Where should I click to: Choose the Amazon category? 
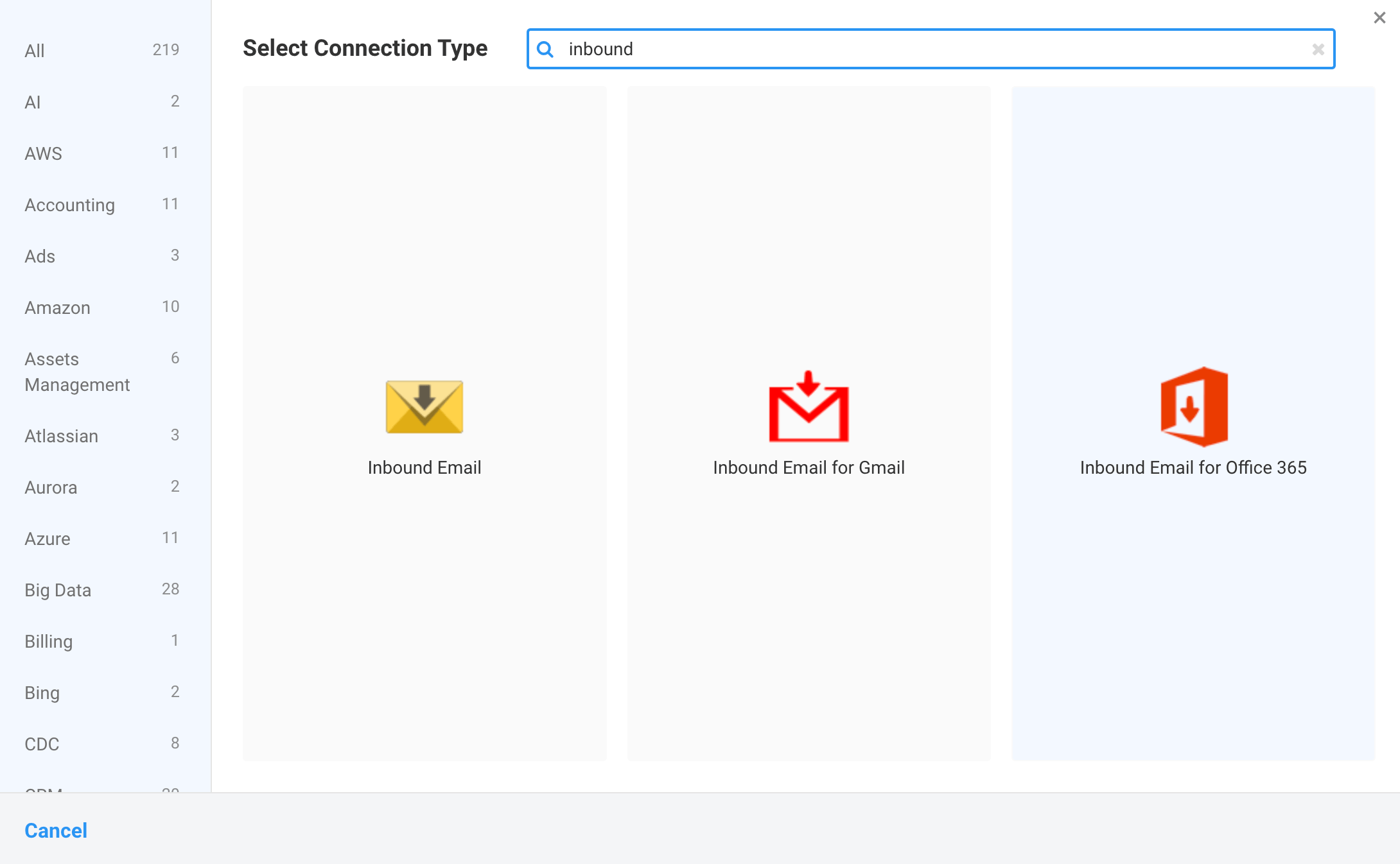(57, 307)
